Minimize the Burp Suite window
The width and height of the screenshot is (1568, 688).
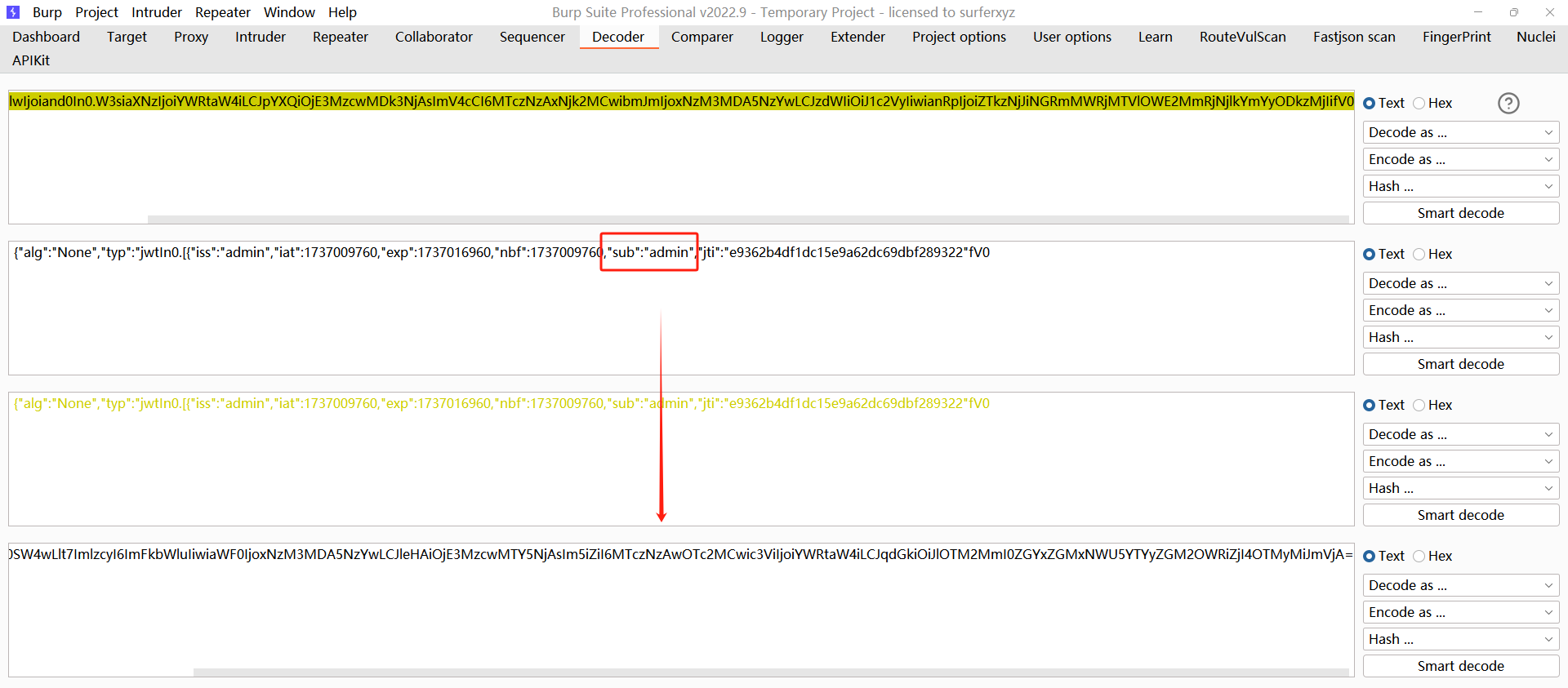coord(1477,12)
